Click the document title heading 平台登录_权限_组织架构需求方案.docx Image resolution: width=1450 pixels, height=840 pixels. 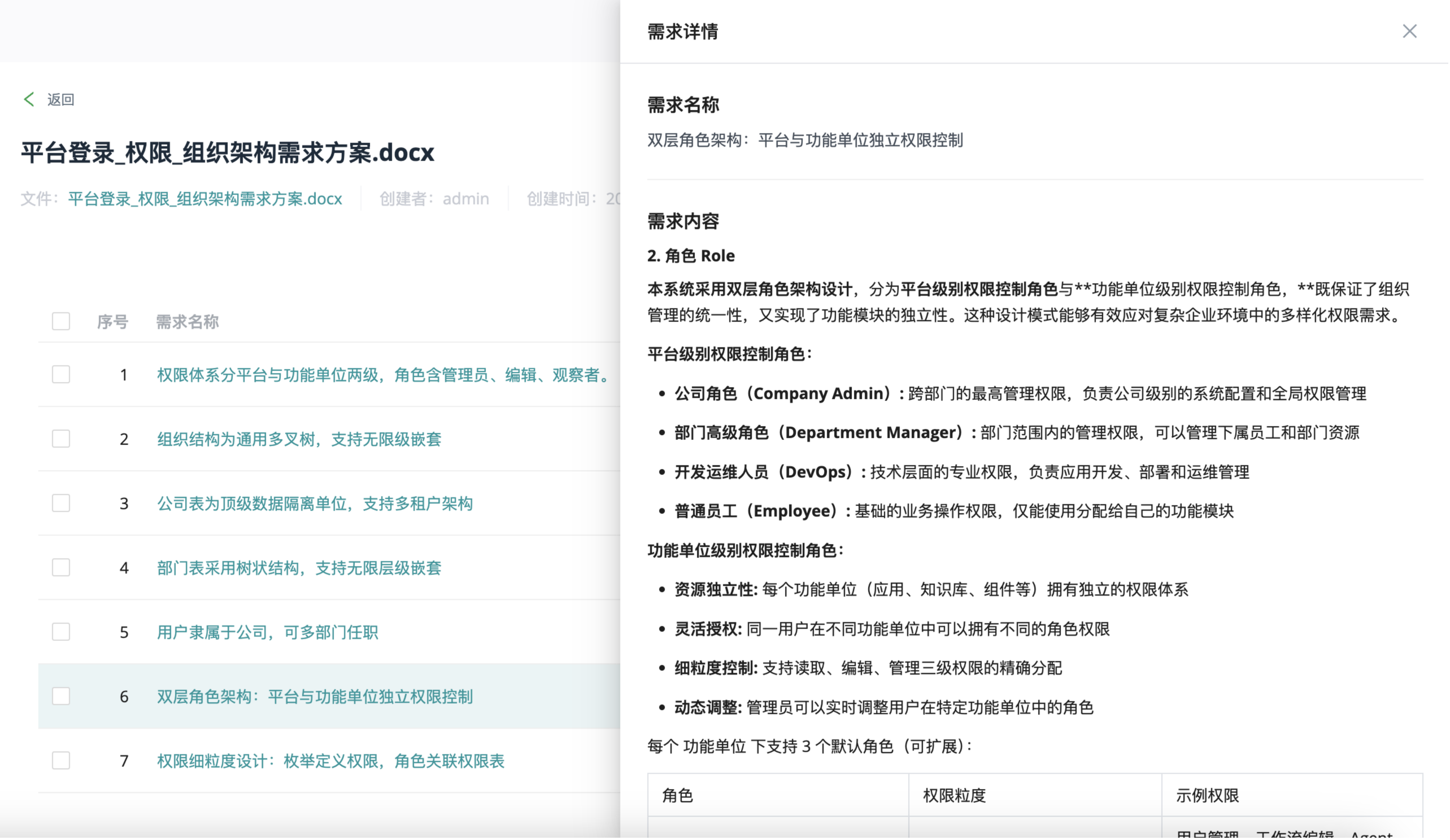(x=228, y=153)
